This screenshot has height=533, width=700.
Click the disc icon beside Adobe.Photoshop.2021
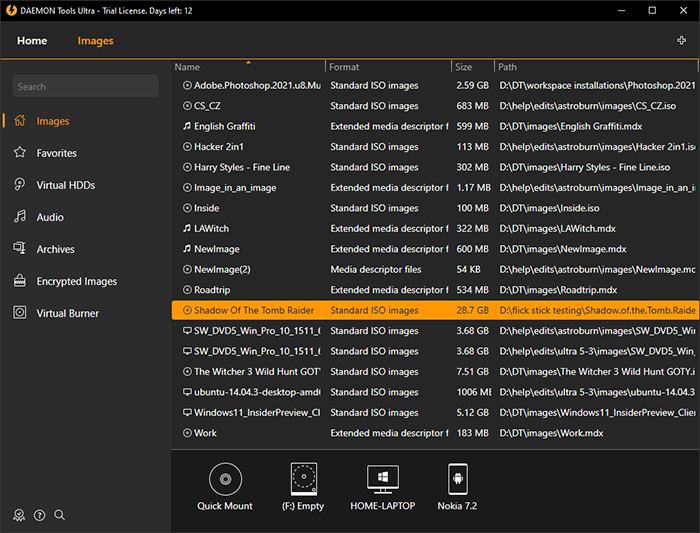pyautogui.click(x=187, y=85)
